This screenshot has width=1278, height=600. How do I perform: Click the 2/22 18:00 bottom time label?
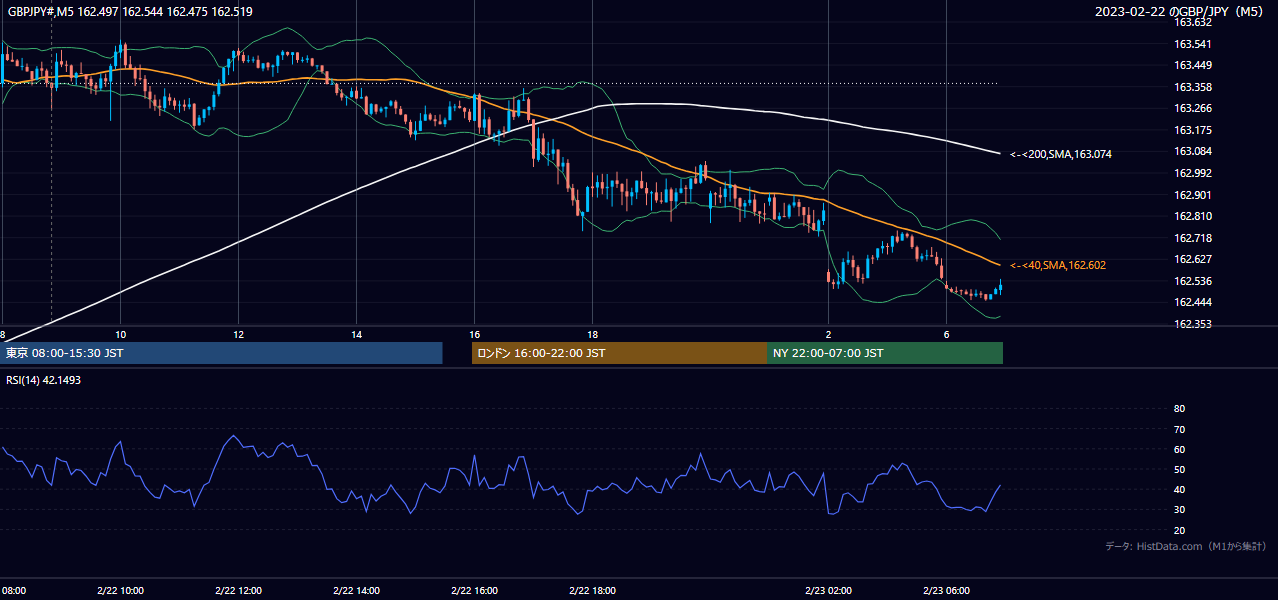(592, 591)
